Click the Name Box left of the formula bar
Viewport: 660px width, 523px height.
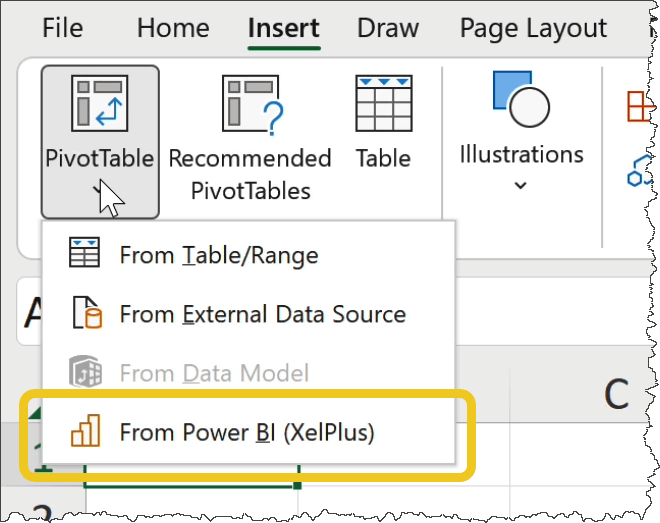[30, 314]
